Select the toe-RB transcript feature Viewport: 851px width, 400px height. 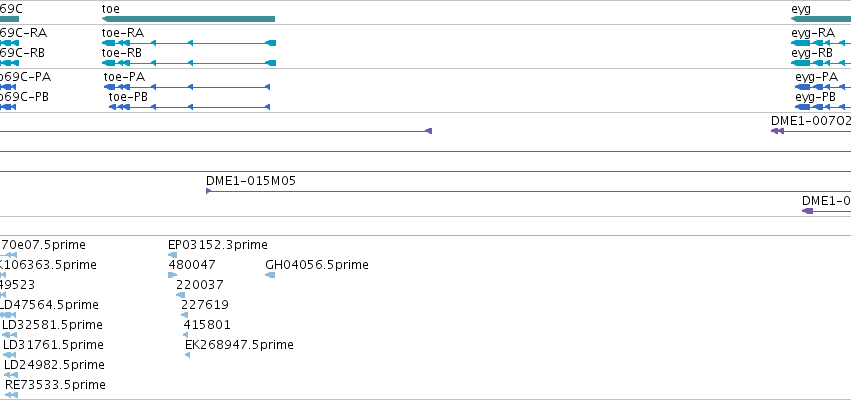[189, 63]
